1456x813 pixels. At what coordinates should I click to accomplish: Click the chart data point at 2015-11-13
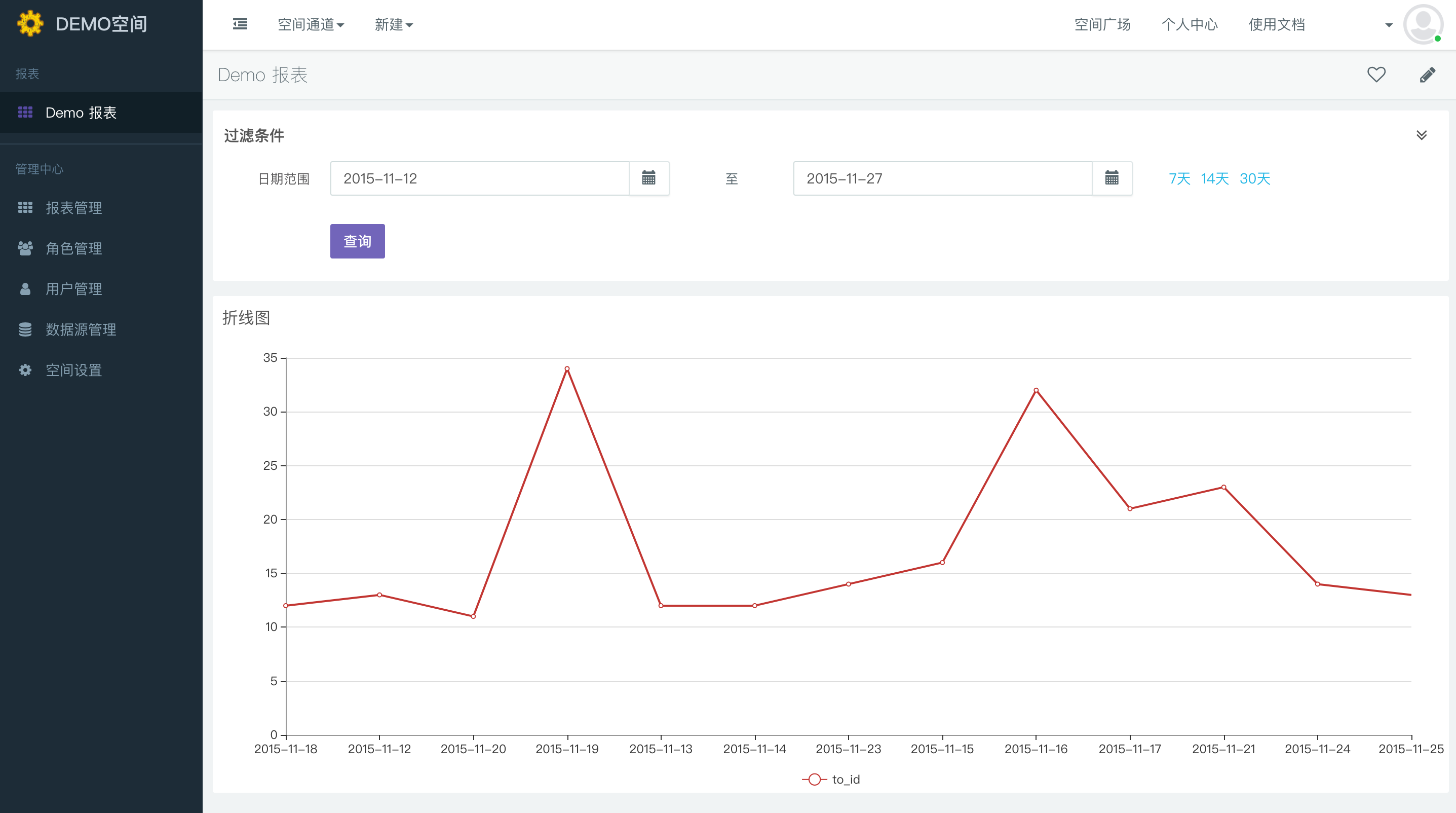tap(661, 606)
